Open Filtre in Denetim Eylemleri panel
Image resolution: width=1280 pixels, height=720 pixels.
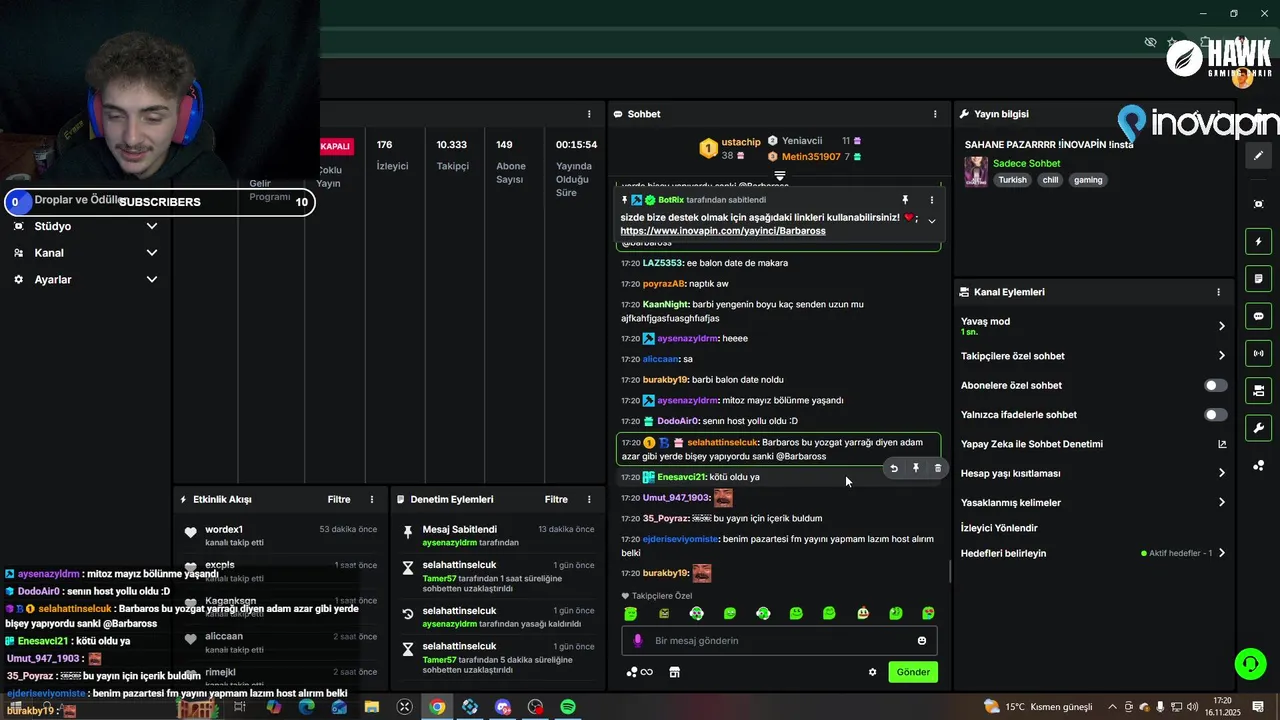point(556,499)
